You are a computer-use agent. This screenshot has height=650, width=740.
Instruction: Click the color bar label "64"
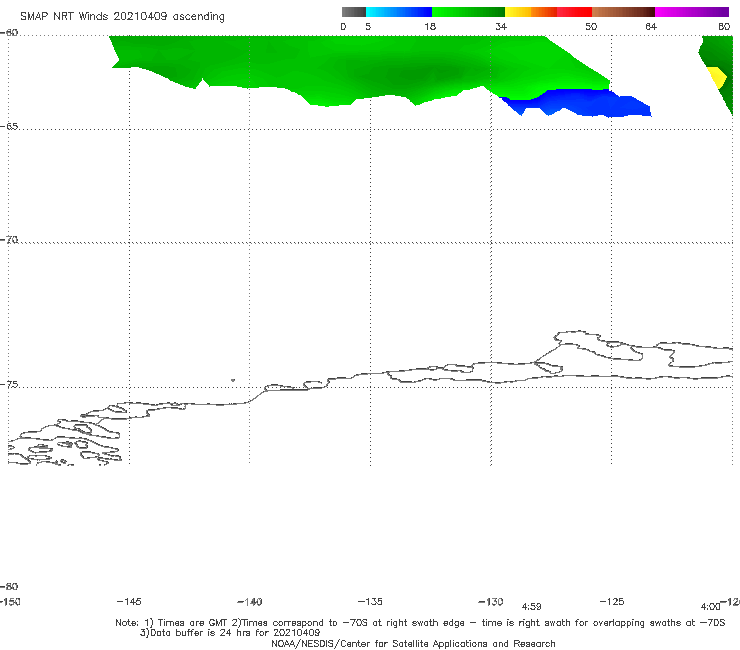pos(651,27)
